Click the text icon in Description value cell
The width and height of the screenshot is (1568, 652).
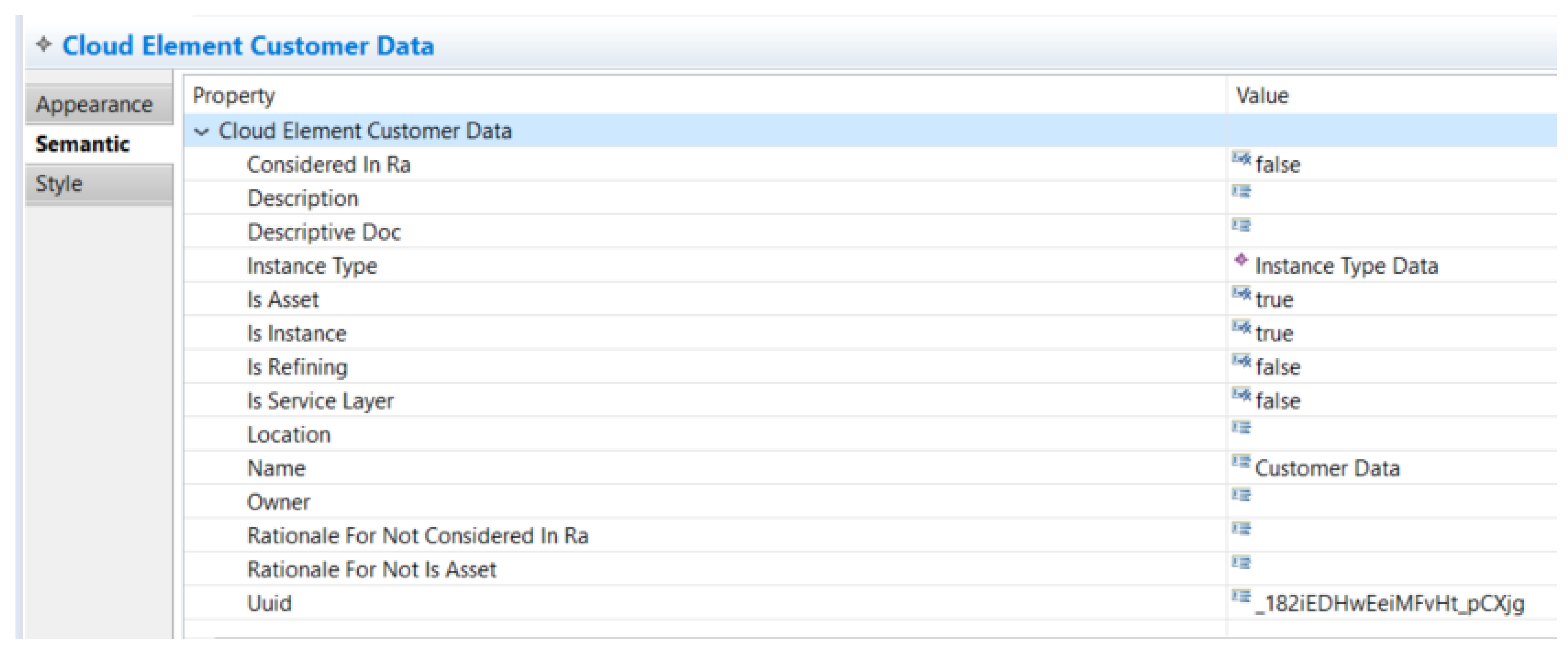1241,192
